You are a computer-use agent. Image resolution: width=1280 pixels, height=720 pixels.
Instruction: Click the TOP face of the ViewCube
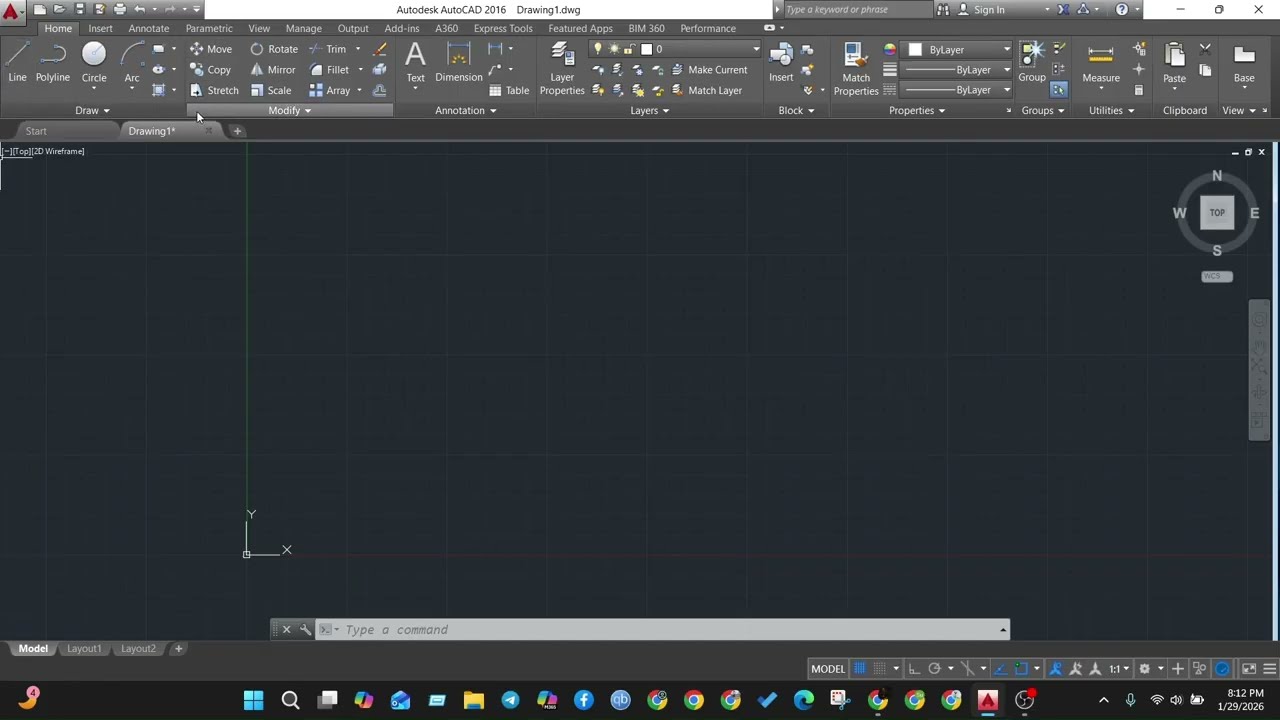click(x=1217, y=212)
